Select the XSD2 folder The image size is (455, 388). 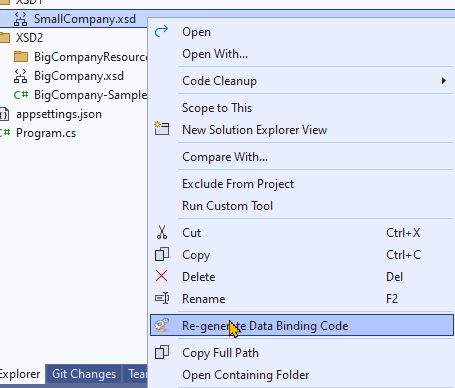point(29,38)
